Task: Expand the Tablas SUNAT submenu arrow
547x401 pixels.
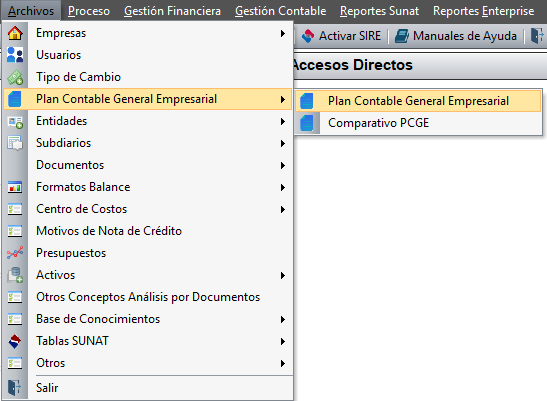Action: [283, 341]
